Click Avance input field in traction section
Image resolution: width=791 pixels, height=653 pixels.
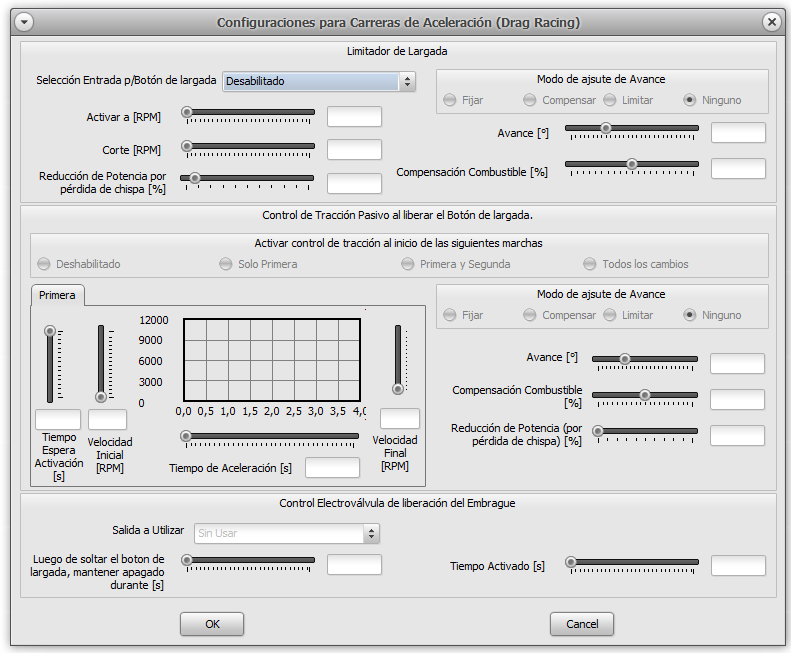(x=737, y=363)
